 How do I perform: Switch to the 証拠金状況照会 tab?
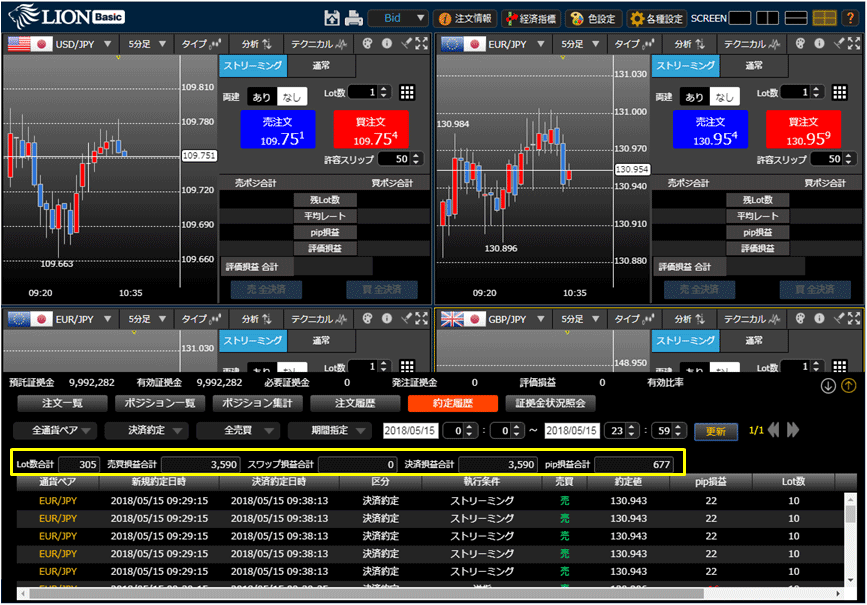(551, 403)
